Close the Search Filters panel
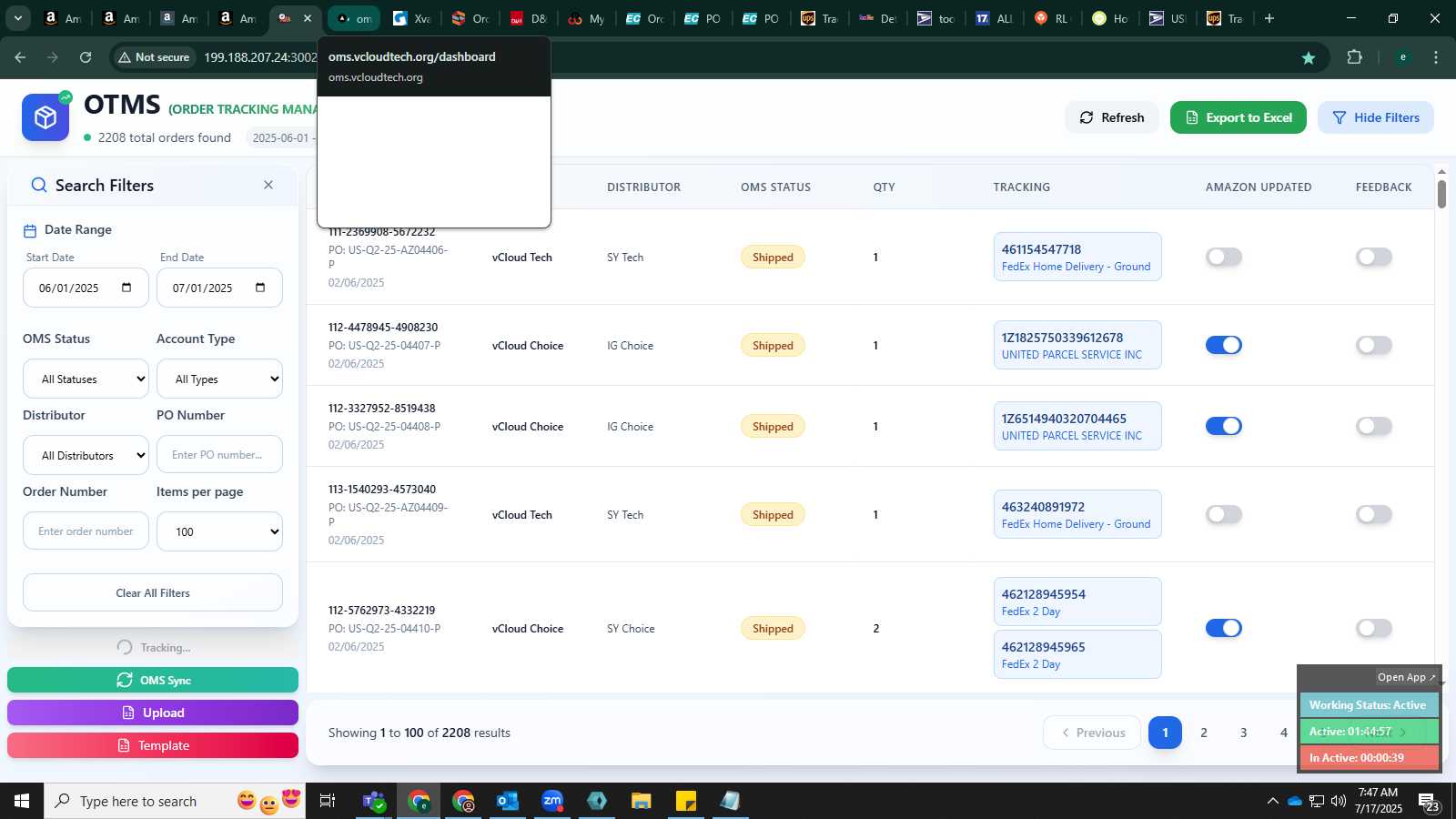Image resolution: width=1456 pixels, height=819 pixels. click(x=268, y=185)
